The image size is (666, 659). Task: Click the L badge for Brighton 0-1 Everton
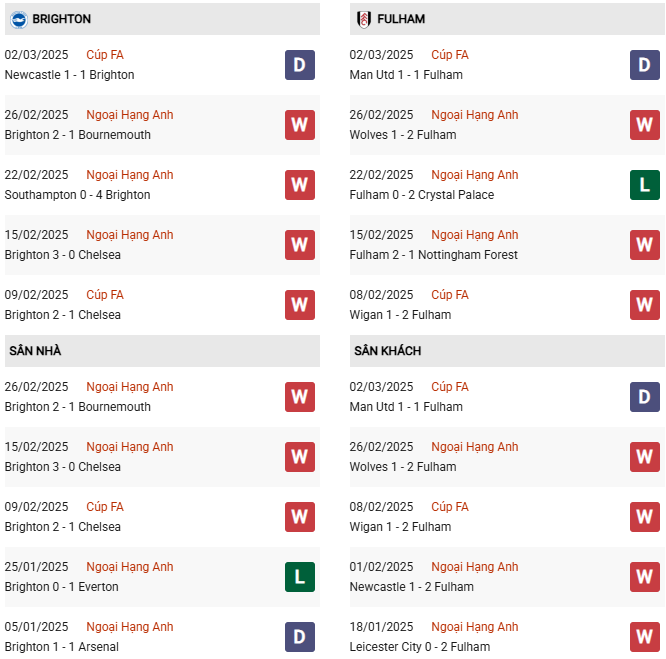tap(300, 577)
